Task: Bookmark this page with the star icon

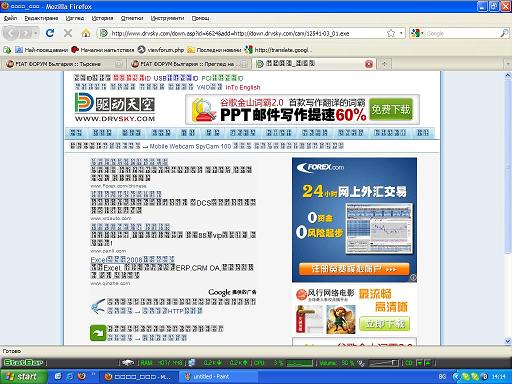Action: (391, 33)
